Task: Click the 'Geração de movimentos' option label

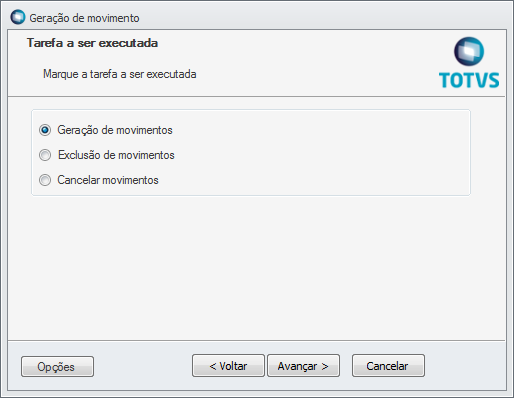Action: pyautogui.click(x=115, y=130)
